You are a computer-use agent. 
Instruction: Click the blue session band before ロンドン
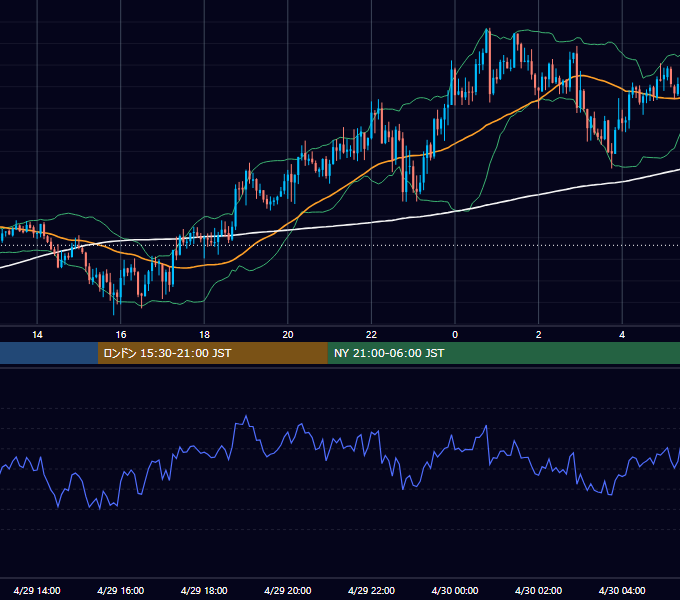coord(49,353)
